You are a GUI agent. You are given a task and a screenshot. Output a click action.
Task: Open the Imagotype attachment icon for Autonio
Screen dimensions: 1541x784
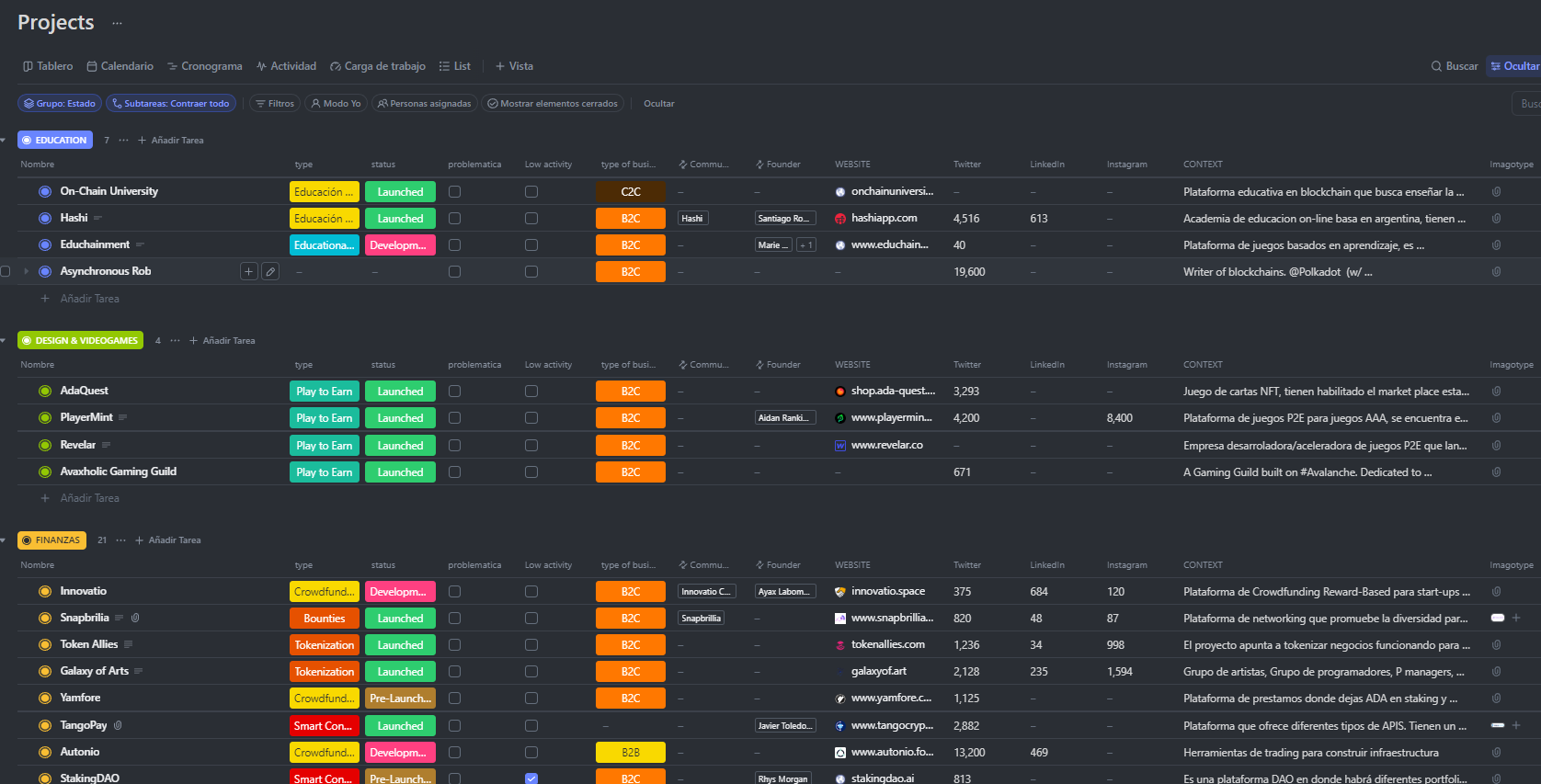click(1496, 753)
